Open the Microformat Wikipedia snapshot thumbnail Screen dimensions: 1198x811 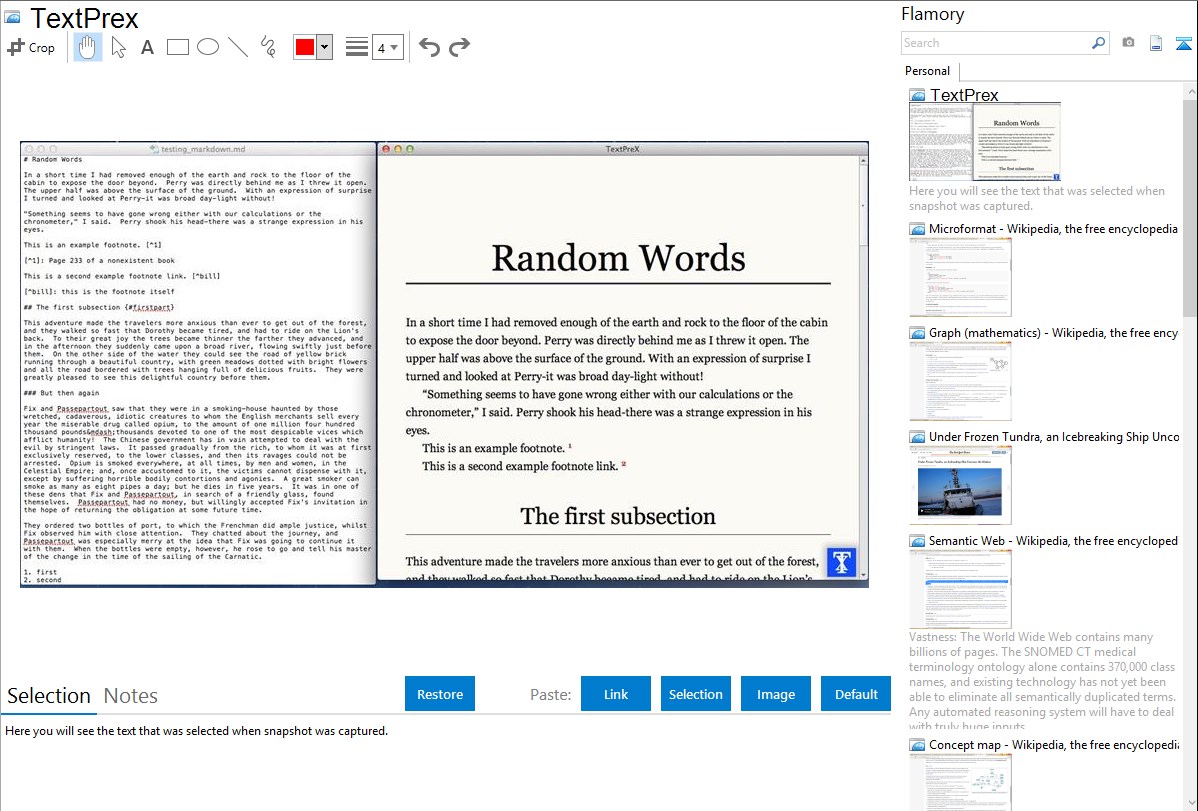click(960, 277)
